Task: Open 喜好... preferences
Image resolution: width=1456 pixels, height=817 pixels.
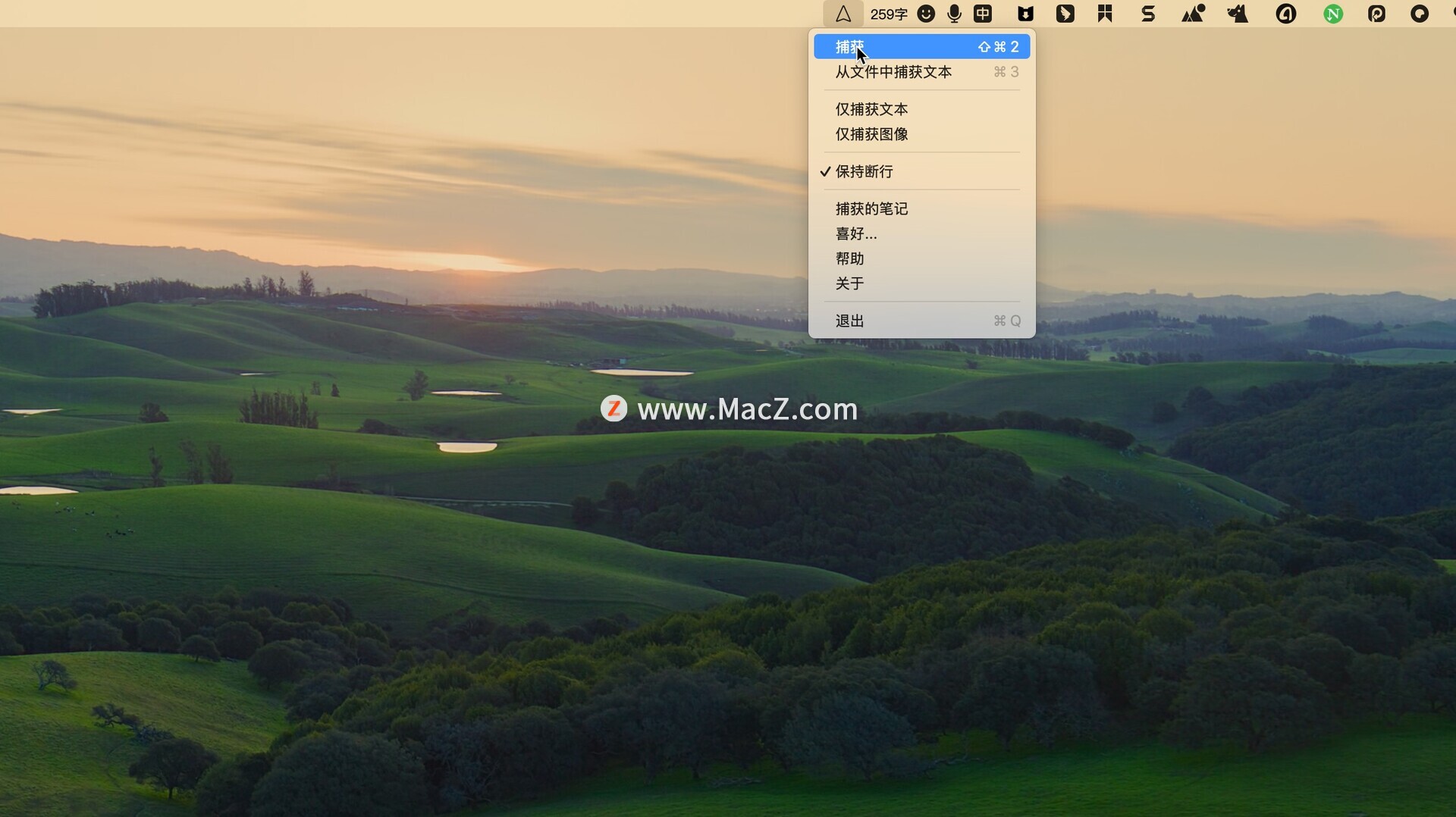Action: (x=921, y=233)
